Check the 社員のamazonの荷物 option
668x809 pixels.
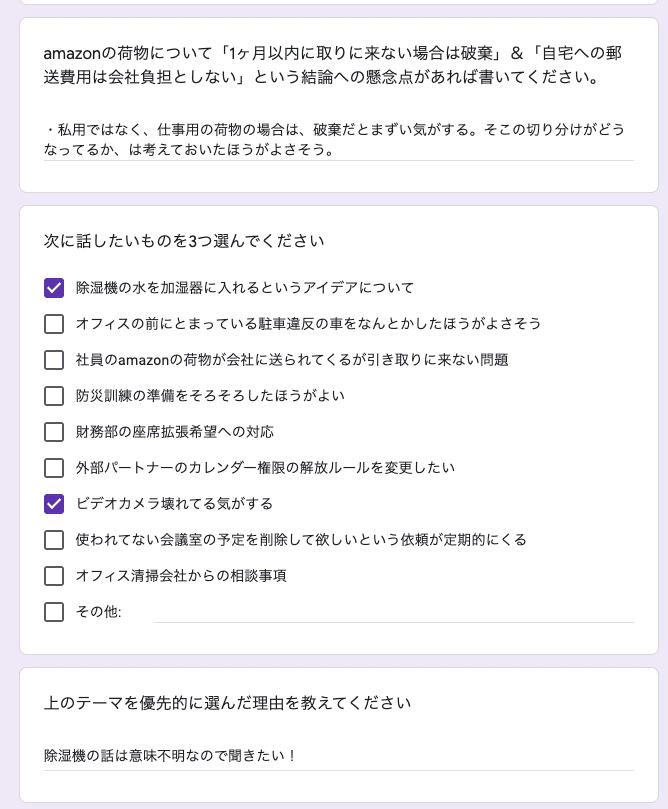54,359
